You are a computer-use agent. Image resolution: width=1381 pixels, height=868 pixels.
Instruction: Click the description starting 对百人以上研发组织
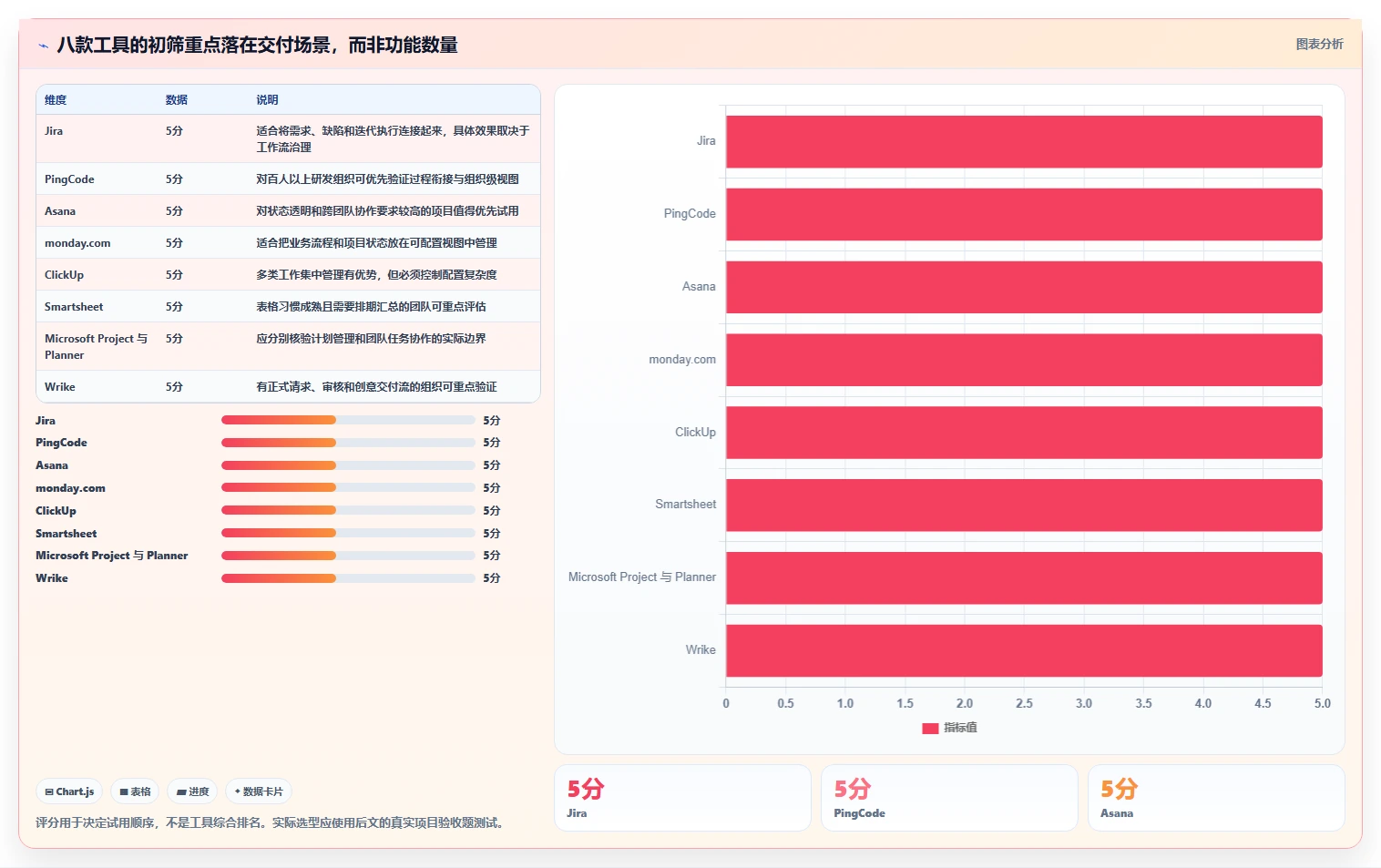point(387,179)
